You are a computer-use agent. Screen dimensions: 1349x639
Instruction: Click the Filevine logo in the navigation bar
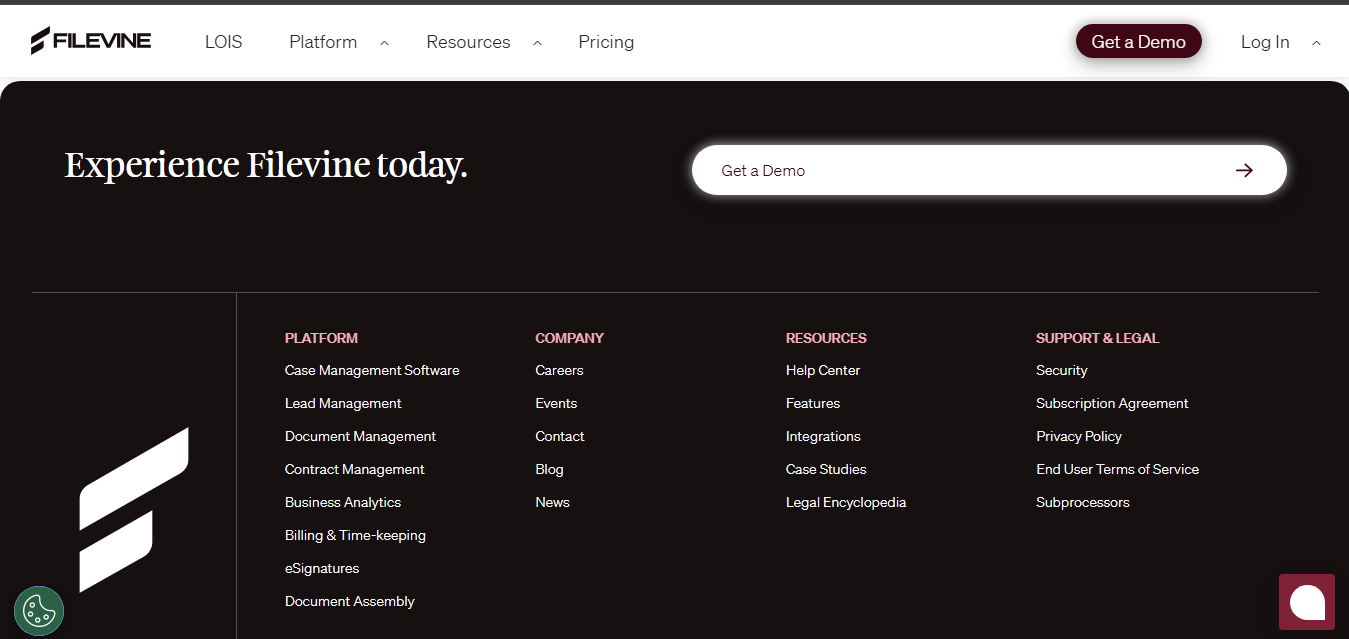point(91,40)
